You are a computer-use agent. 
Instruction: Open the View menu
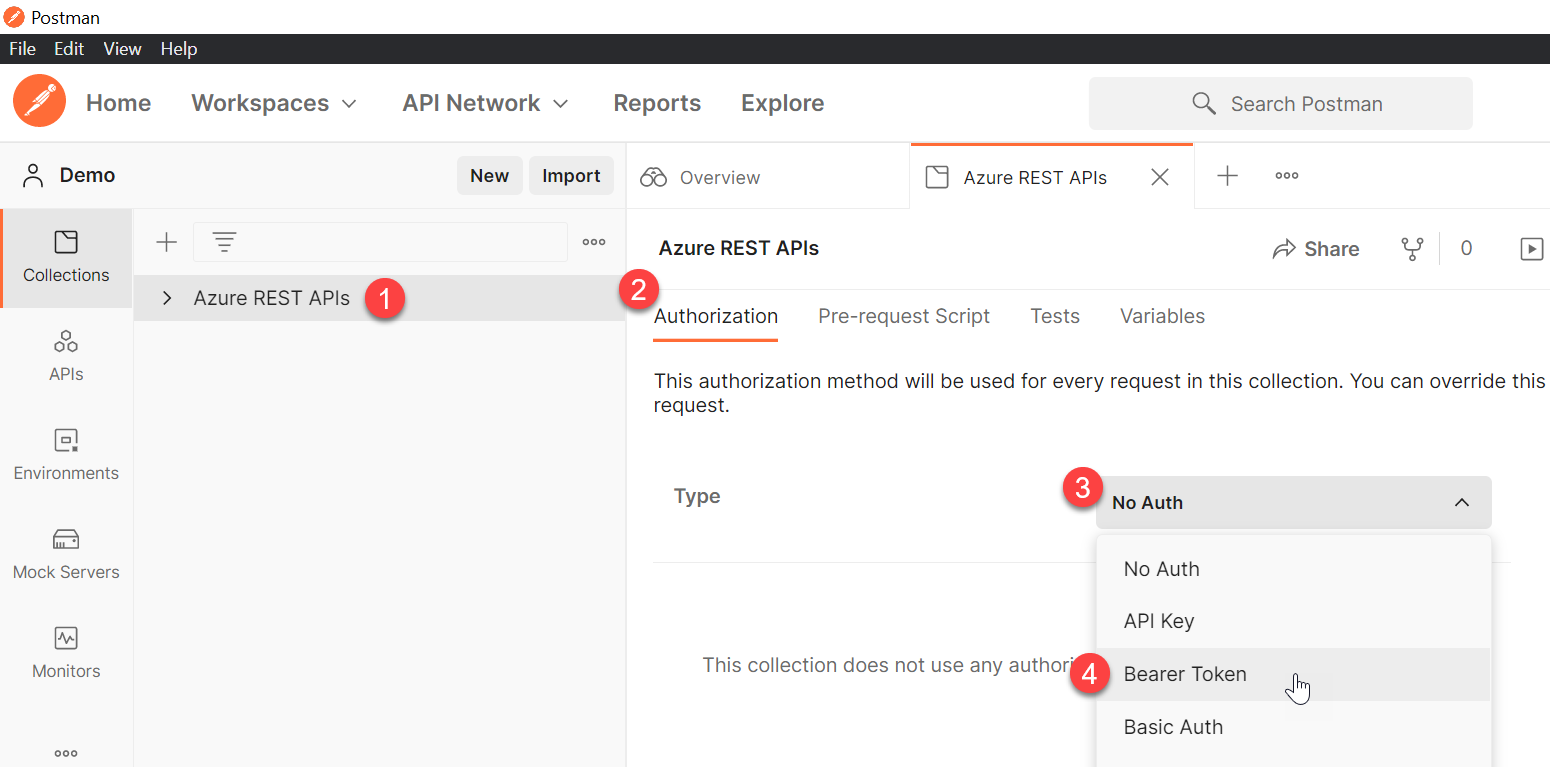coord(123,49)
